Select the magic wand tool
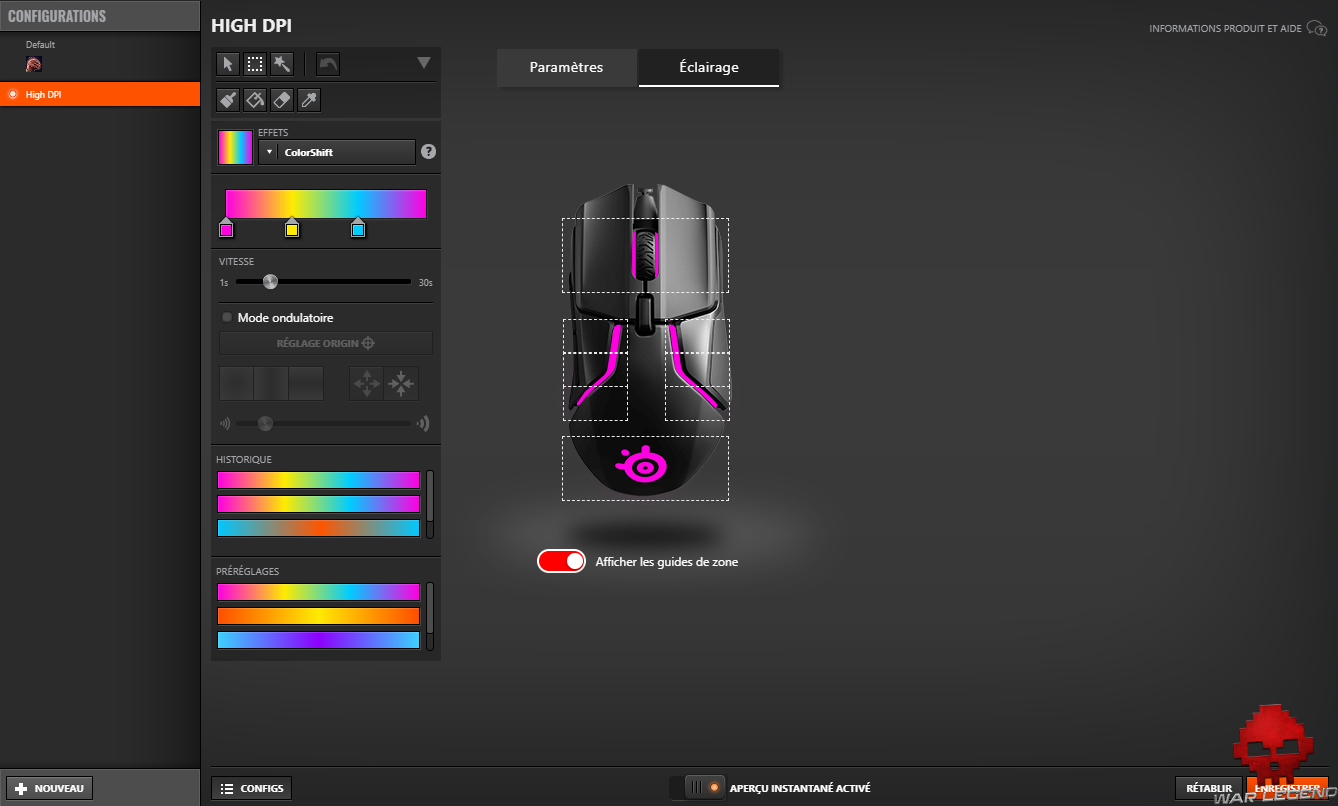Viewport: 1338px width, 806px height. (281, 64)
